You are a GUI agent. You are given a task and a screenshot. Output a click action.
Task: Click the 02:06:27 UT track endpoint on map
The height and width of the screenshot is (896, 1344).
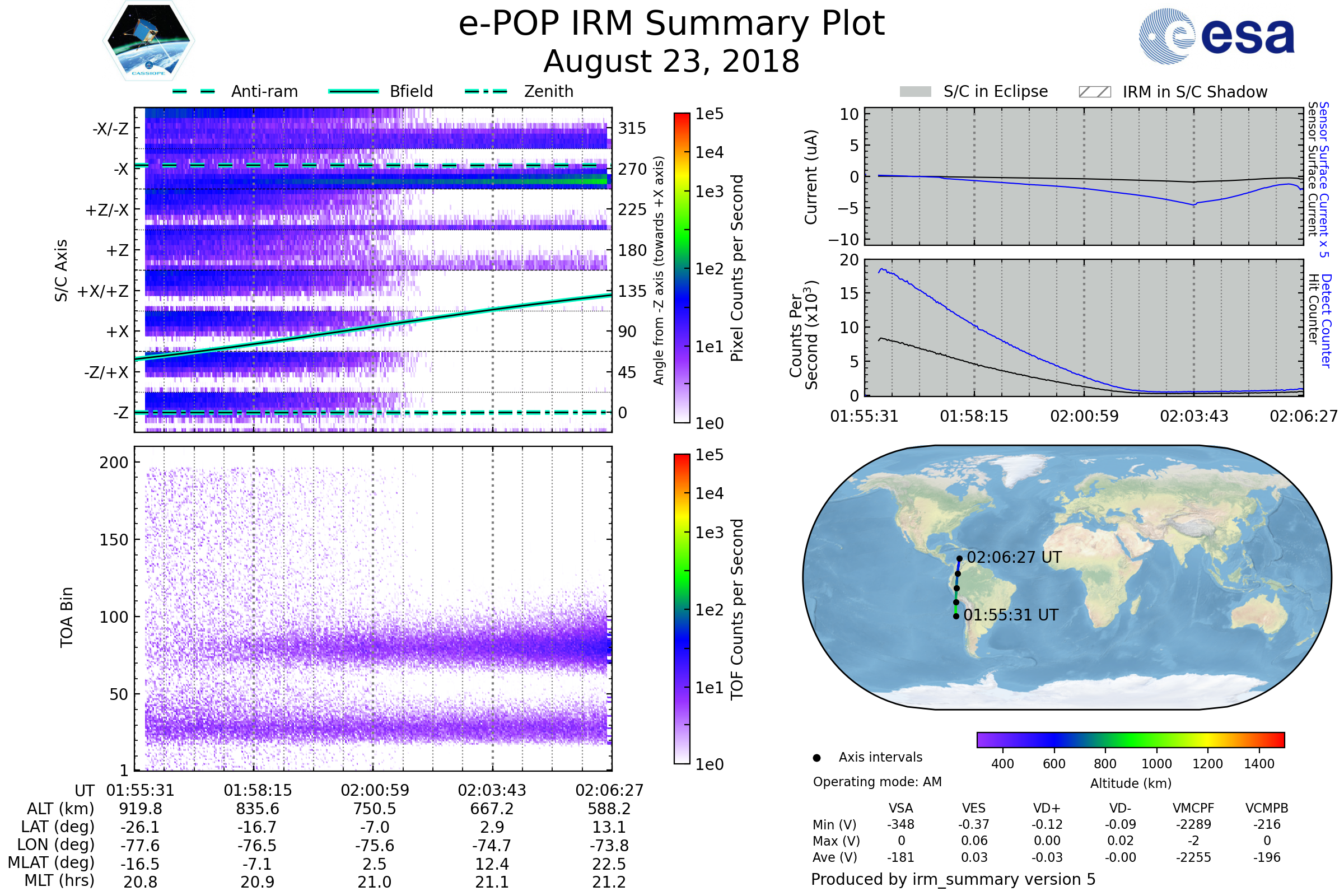coord(959,559)
